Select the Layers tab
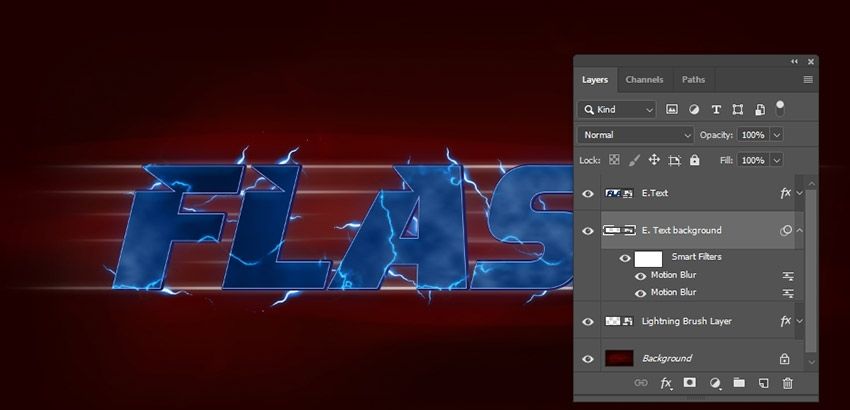 tap(595, 80)
